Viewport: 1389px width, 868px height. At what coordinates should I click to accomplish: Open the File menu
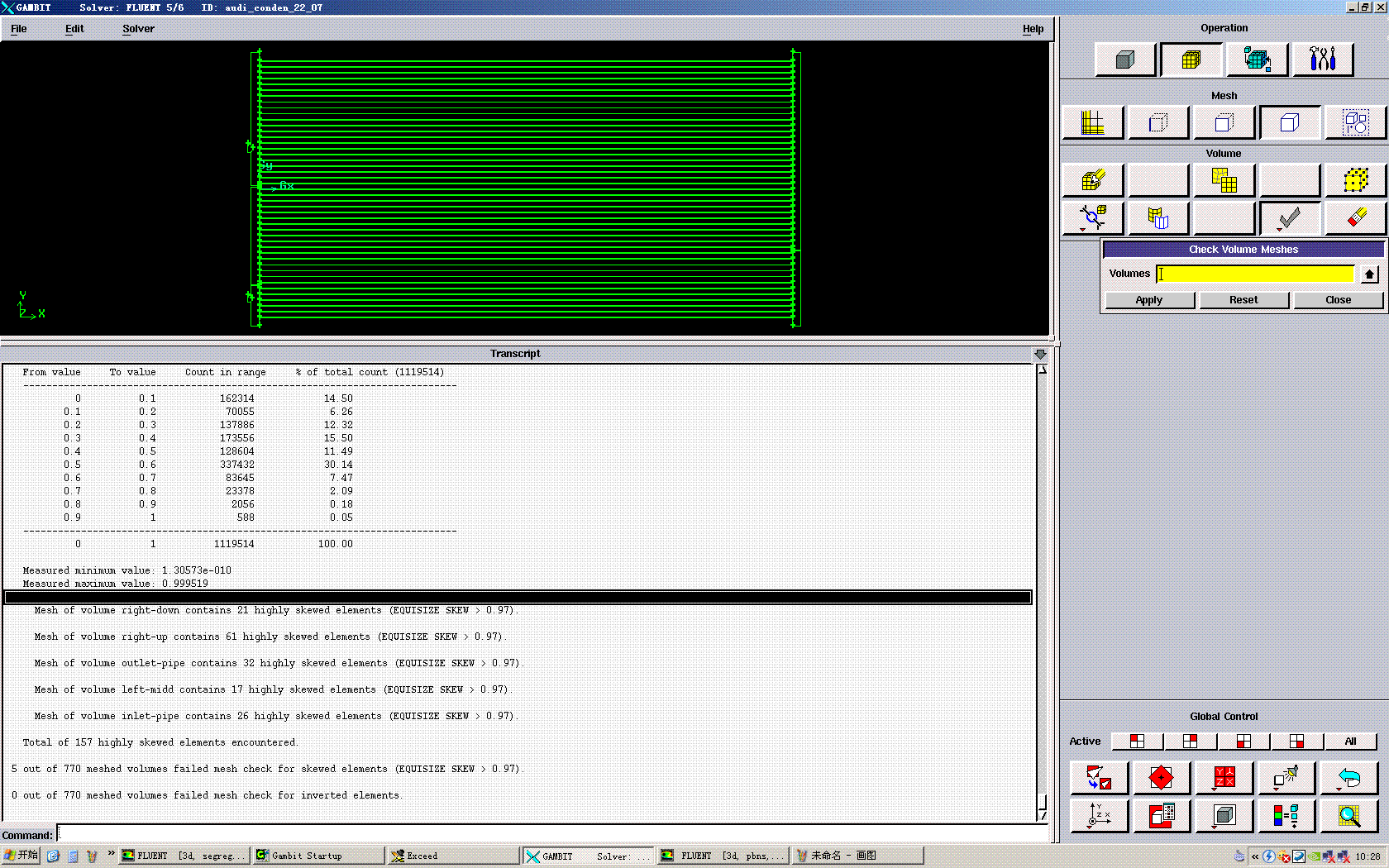coord(19,29)
